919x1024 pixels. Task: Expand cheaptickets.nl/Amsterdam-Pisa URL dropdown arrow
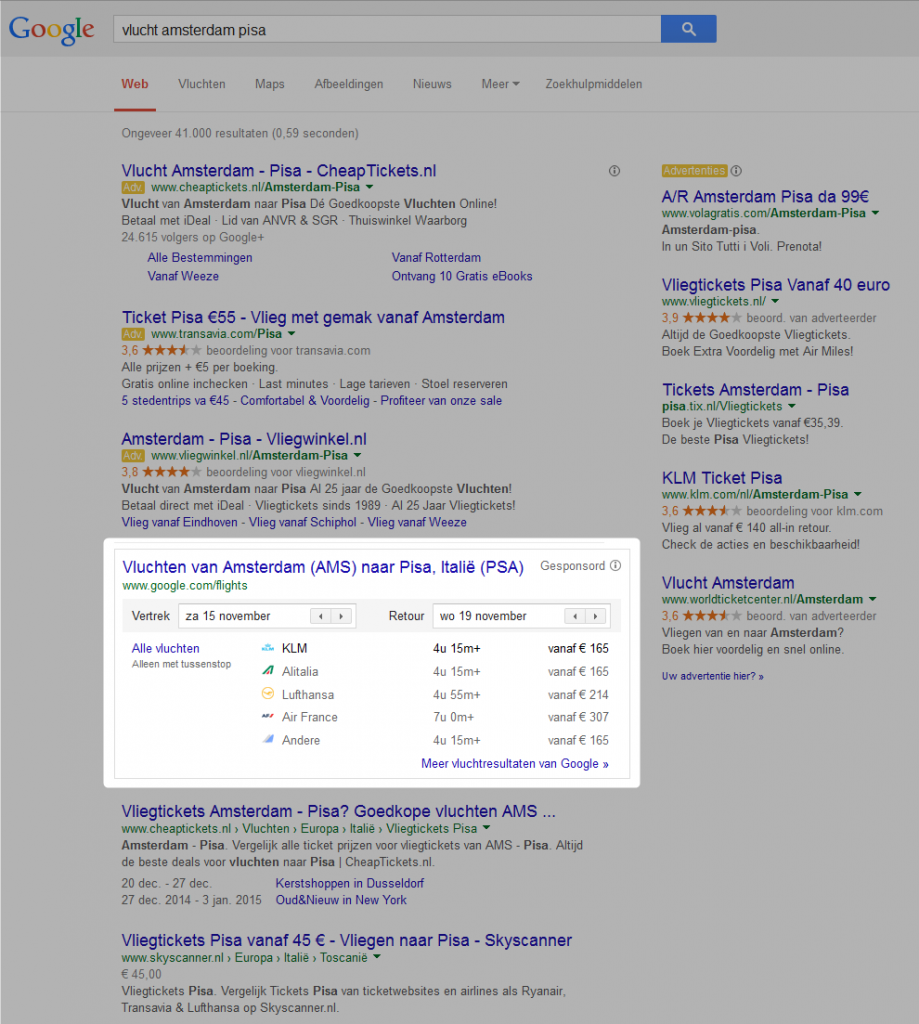coord(369,187)
